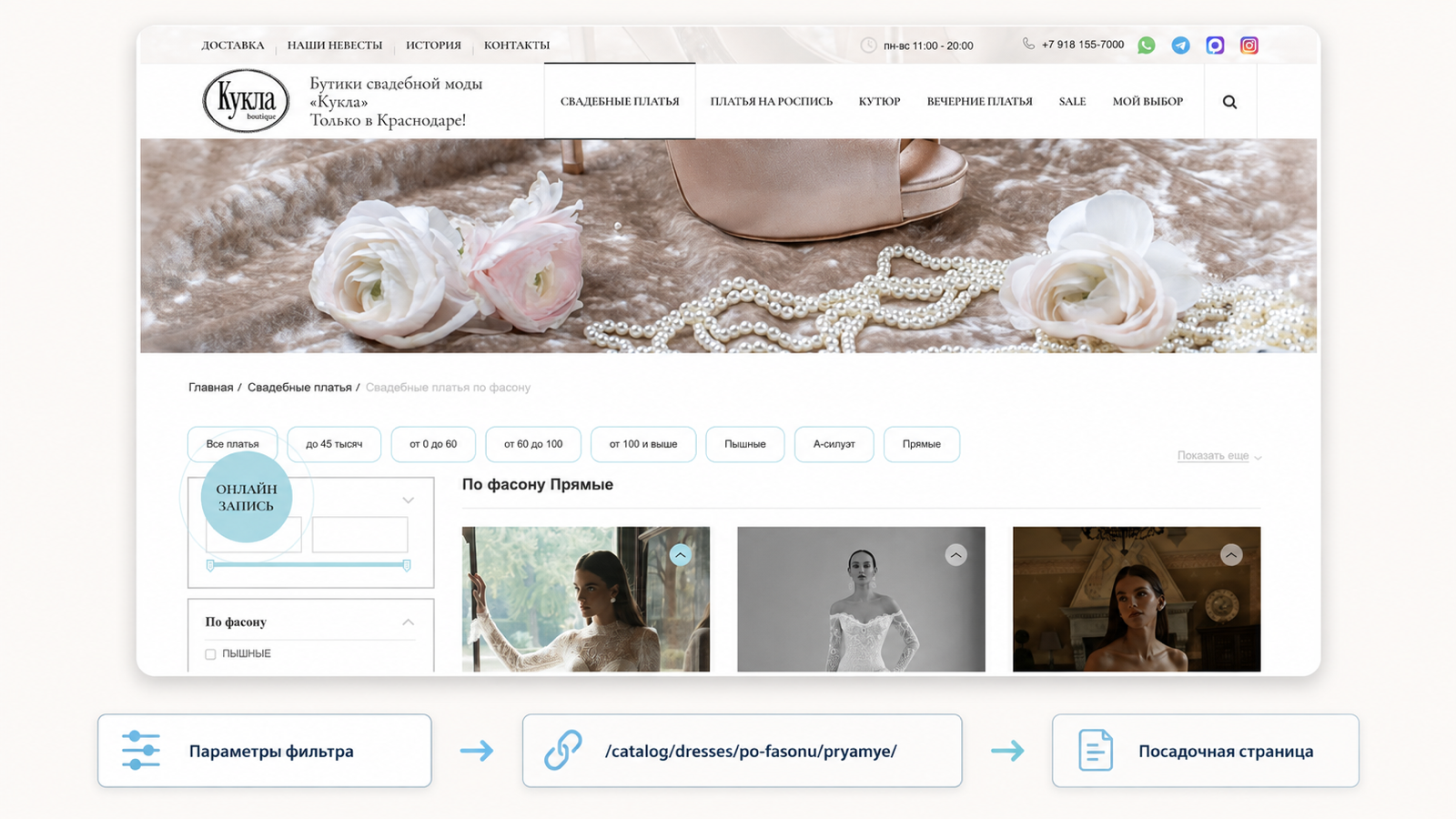Image resolution: width=1456 pixels, height=819 pixels.
Task: Open the WhatsApp chat icon
Action: pos(1147,45)
